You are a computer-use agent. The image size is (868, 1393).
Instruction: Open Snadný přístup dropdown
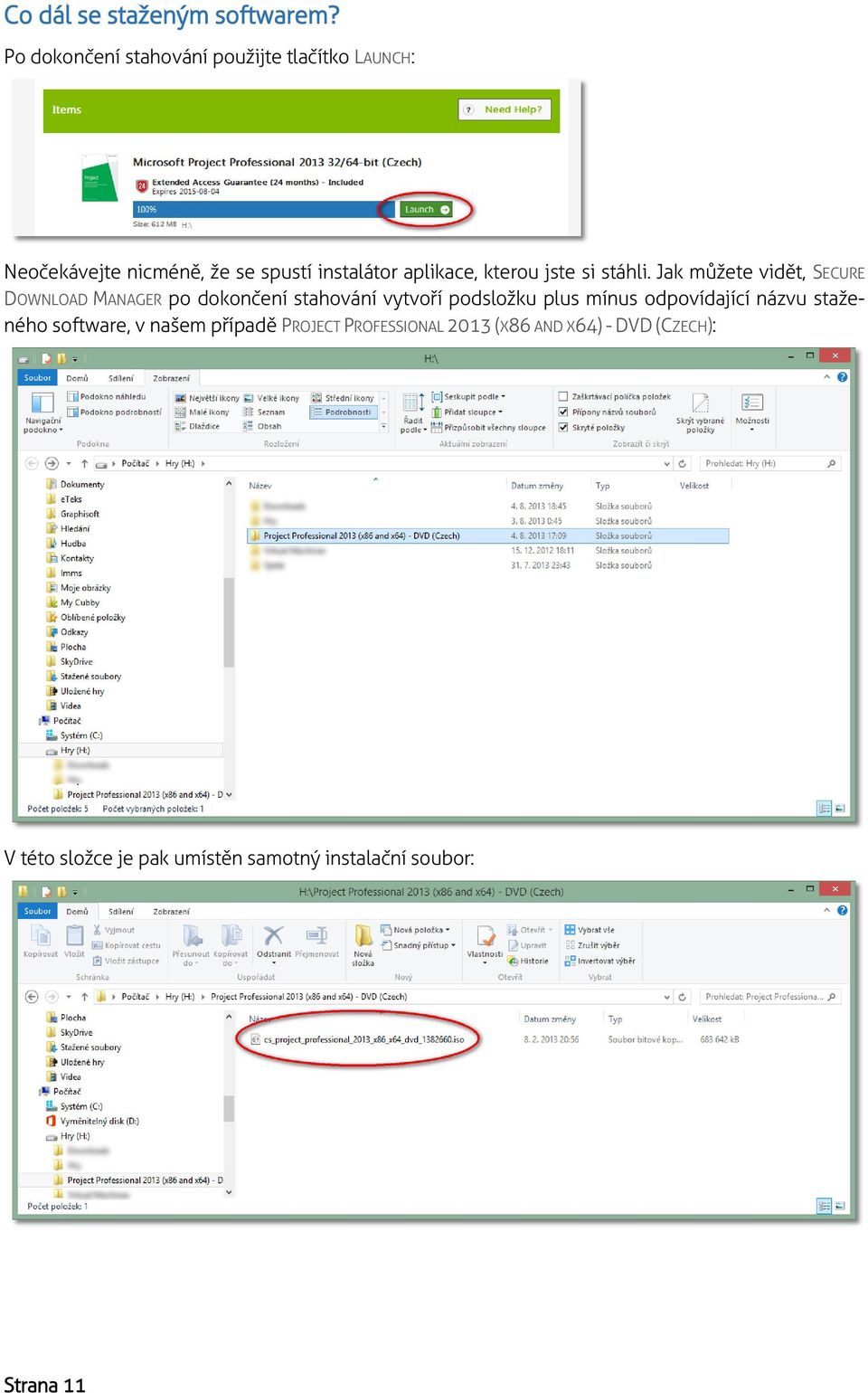418,945
